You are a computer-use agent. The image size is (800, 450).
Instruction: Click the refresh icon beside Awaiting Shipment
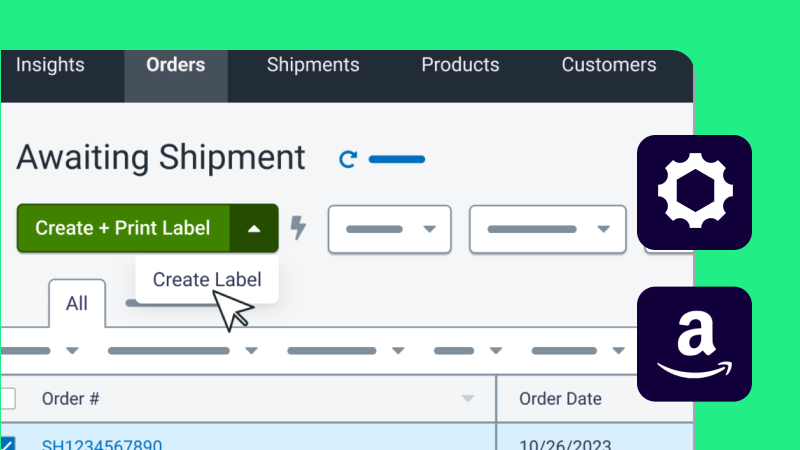(348, 160)
